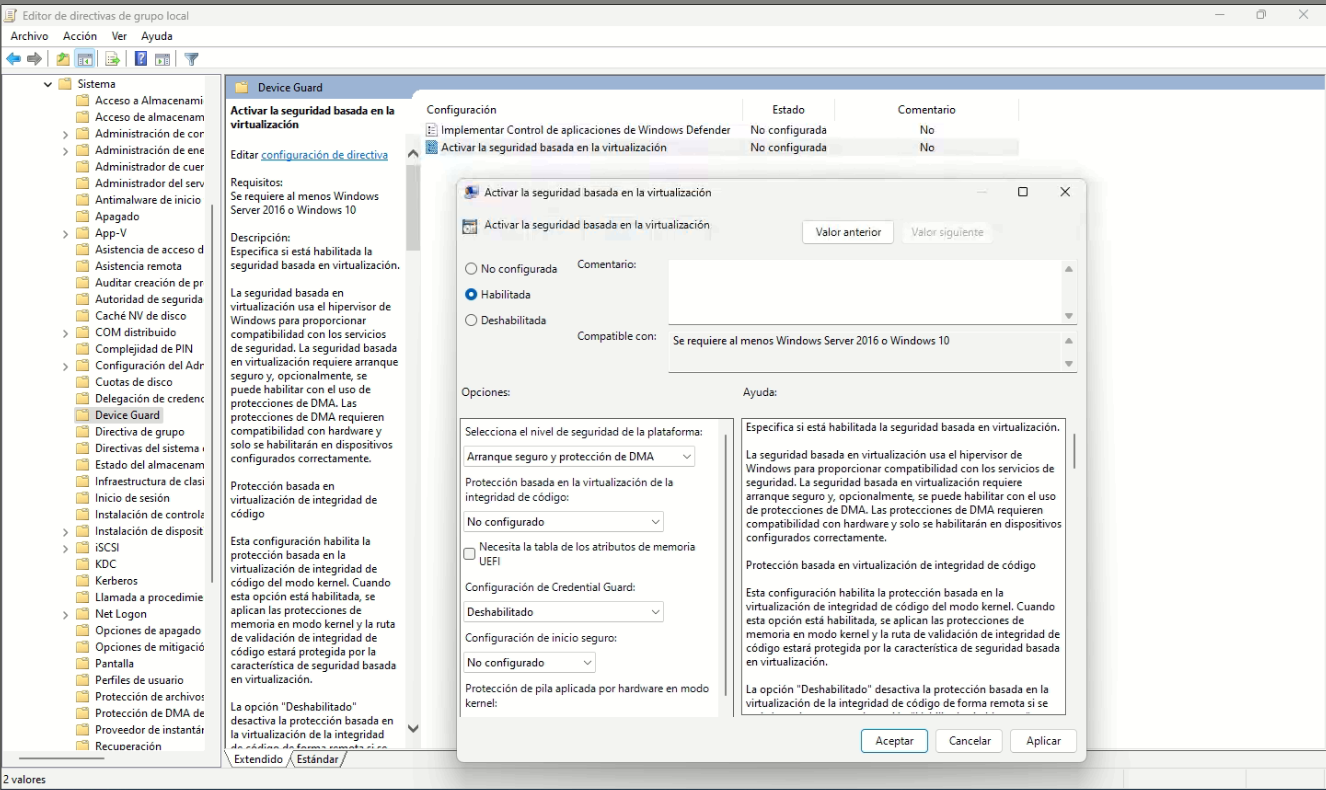The height and width of the screenshot is (790, 1326).
Task: Select the Deshabilitada radio button
Action: [469, 320]
